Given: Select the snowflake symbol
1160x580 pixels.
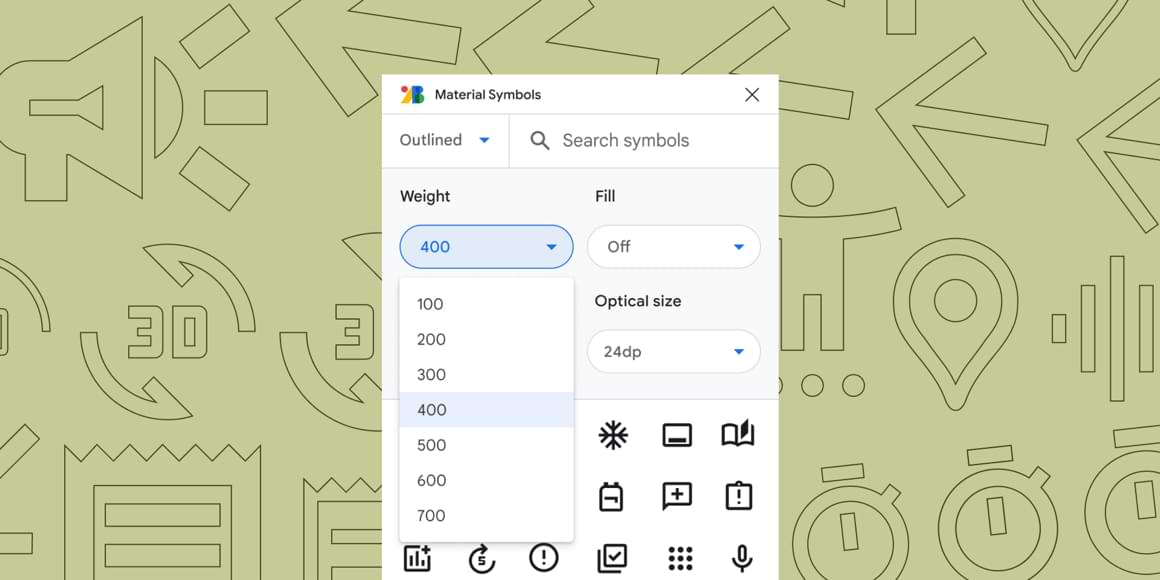Looking at the screenshot, I should (612, 434).
